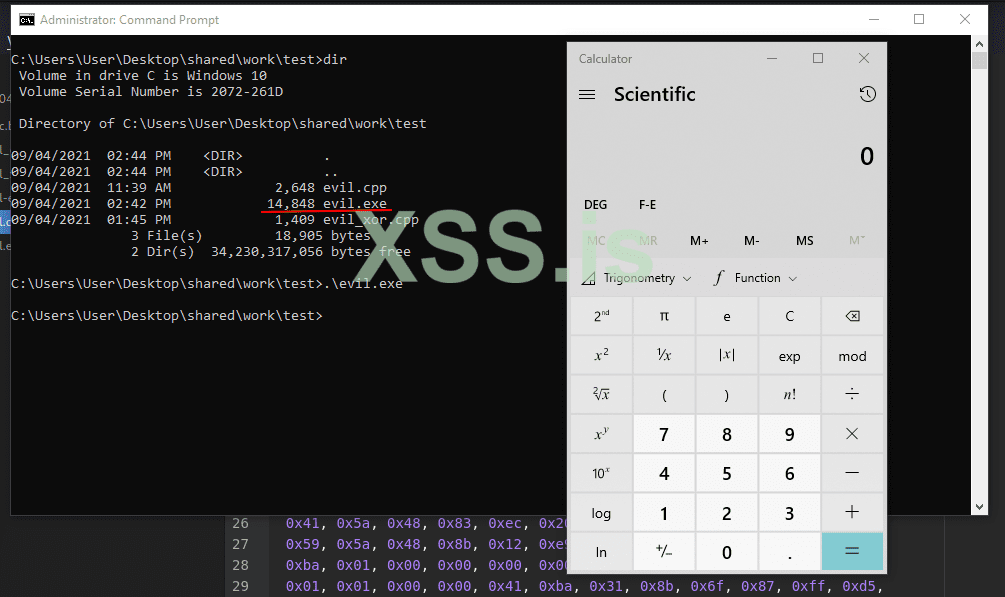Maximize the Calculator window
Viewport: 1005px width, 597px height.
(x=818, y=58)
